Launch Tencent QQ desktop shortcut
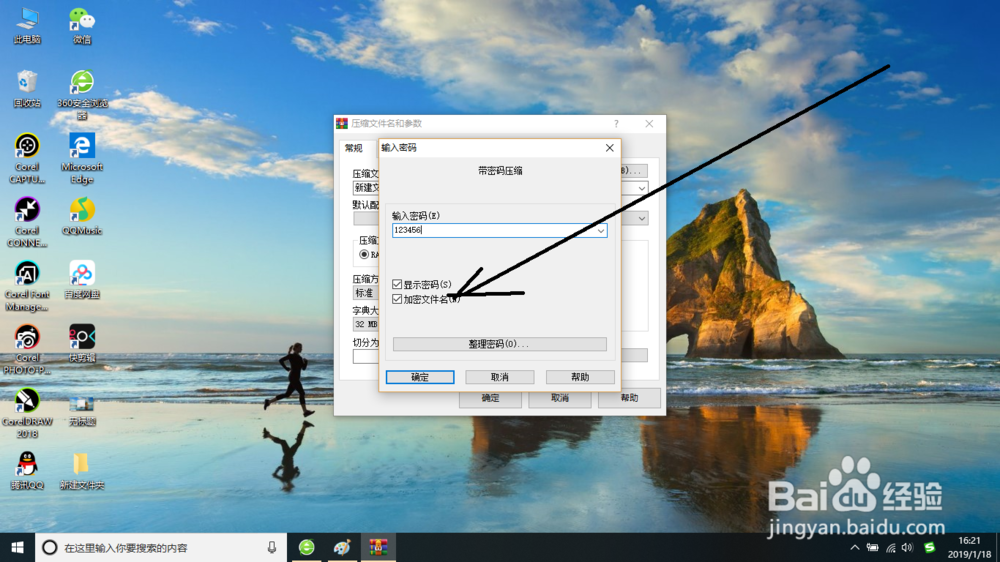Image resolution: width=1000 pixels, height=562 pixels. (x=27, y=471)
